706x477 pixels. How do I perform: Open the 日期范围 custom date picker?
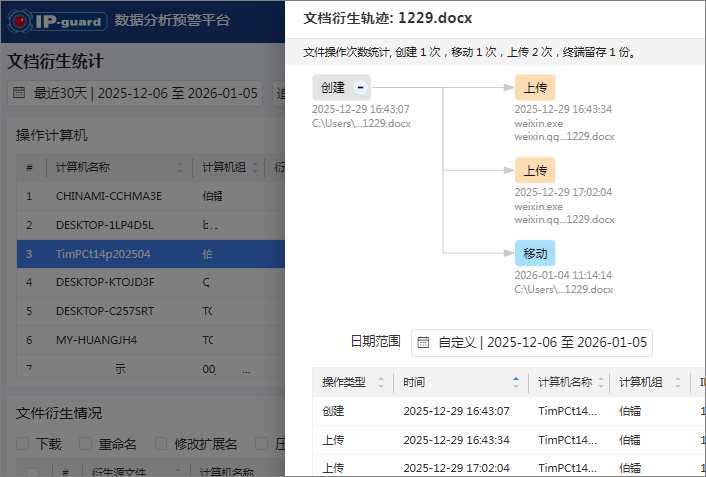click(532, 343)
